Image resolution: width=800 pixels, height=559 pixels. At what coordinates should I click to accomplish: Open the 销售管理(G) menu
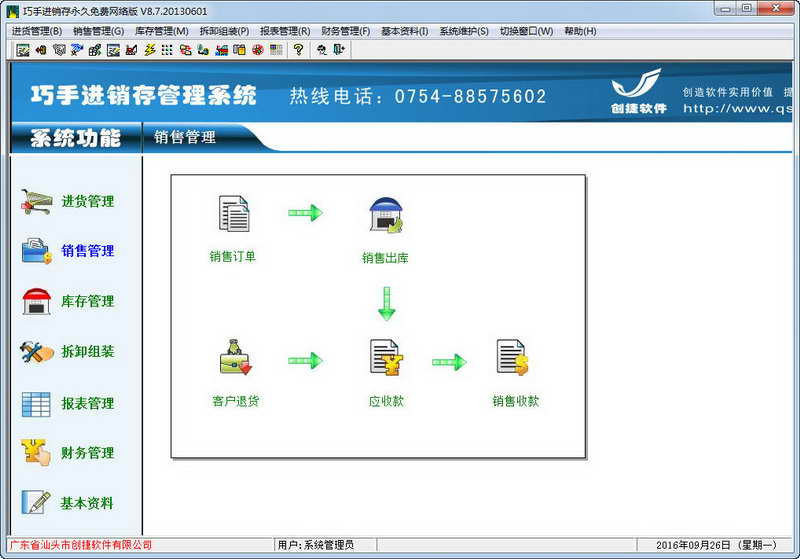tap(98, 31)
